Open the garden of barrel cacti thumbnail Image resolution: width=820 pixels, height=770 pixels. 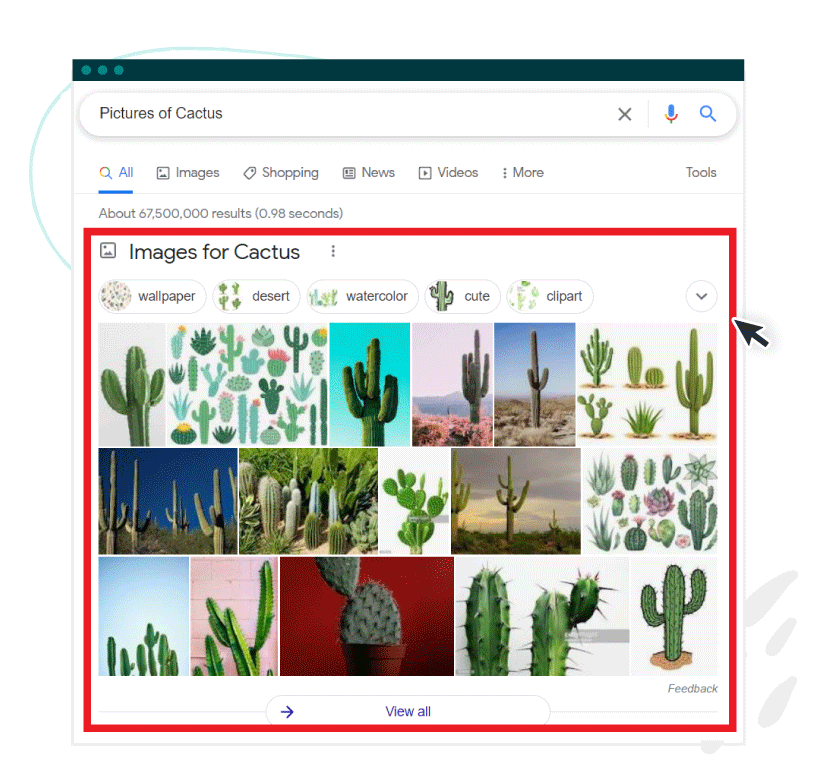tap(309, 501)
